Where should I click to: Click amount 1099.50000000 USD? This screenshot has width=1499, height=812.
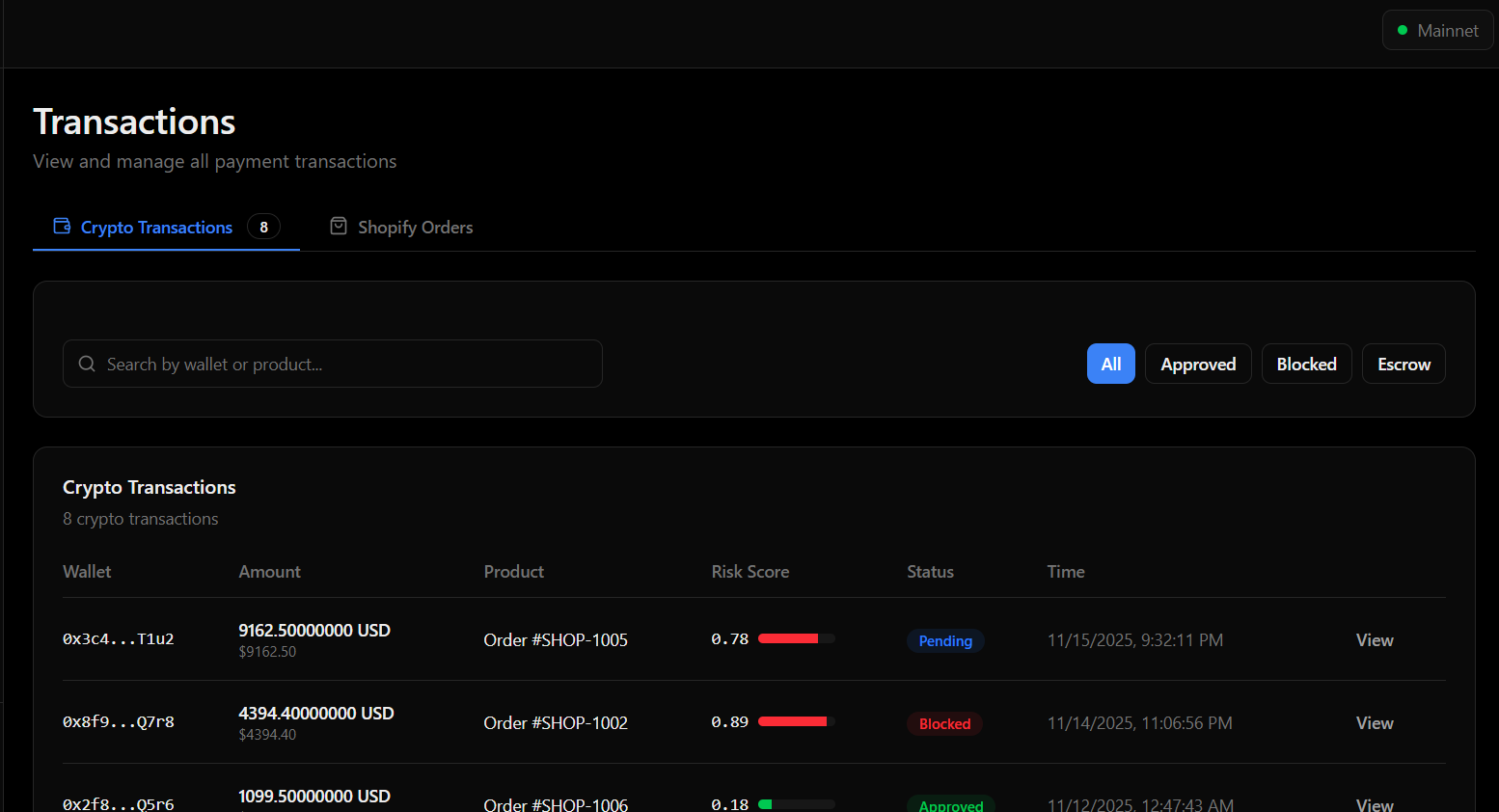coord(314,796)
